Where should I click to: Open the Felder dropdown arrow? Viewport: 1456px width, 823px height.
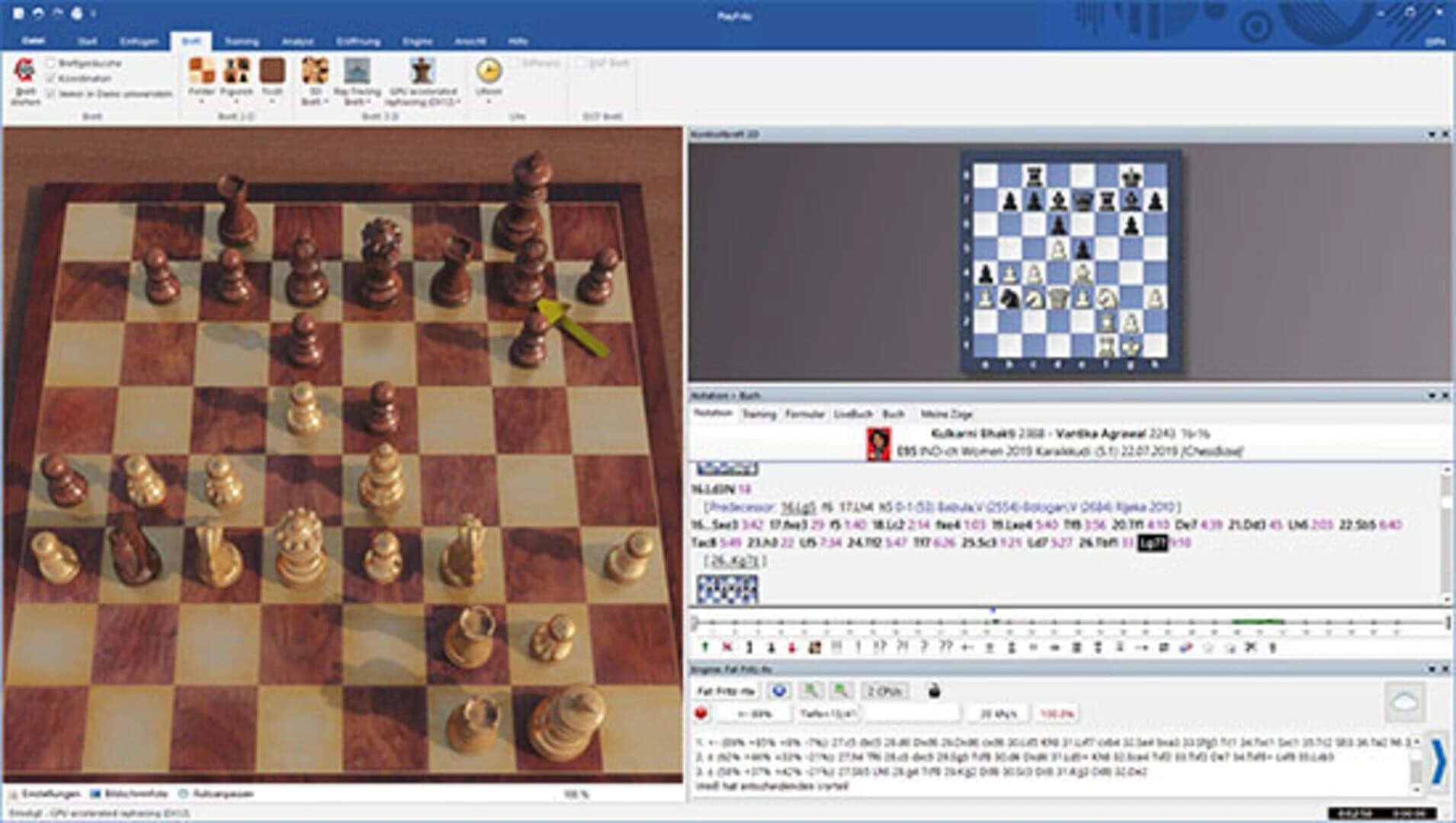click(200, 101)
